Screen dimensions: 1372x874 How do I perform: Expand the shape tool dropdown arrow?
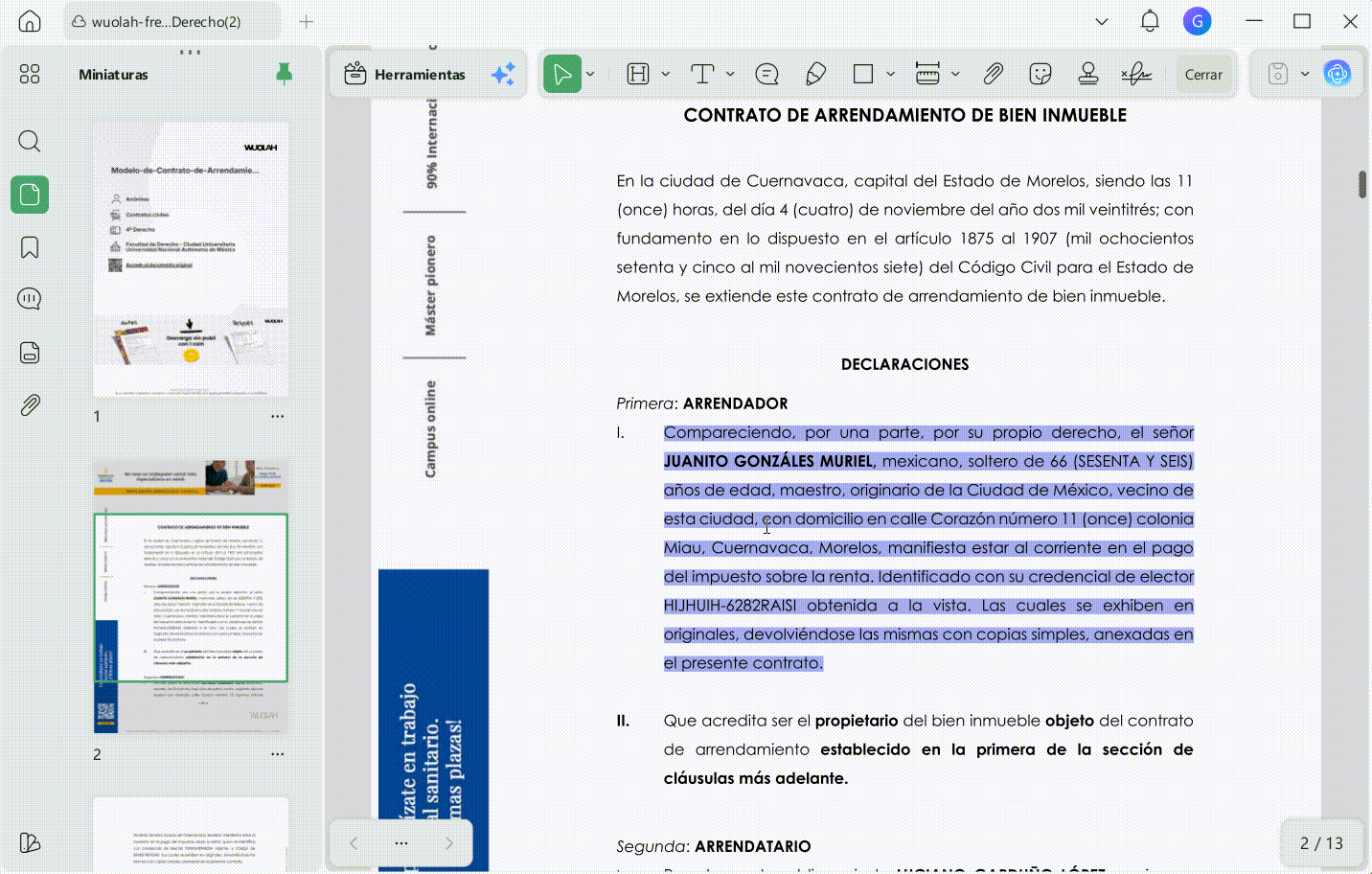[891, 74]
